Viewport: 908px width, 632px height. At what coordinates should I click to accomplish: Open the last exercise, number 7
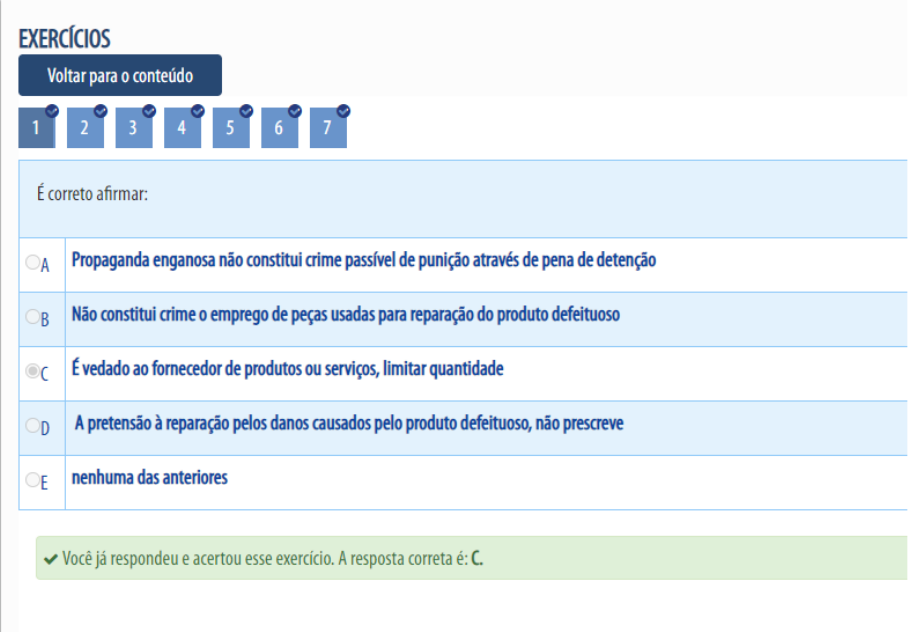pyautogui.click(x=327, y=129)
